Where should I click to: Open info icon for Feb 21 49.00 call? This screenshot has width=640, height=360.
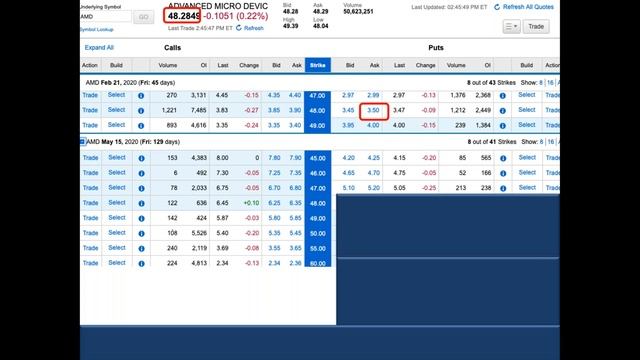pyautogui.click(x=141, y=126)
